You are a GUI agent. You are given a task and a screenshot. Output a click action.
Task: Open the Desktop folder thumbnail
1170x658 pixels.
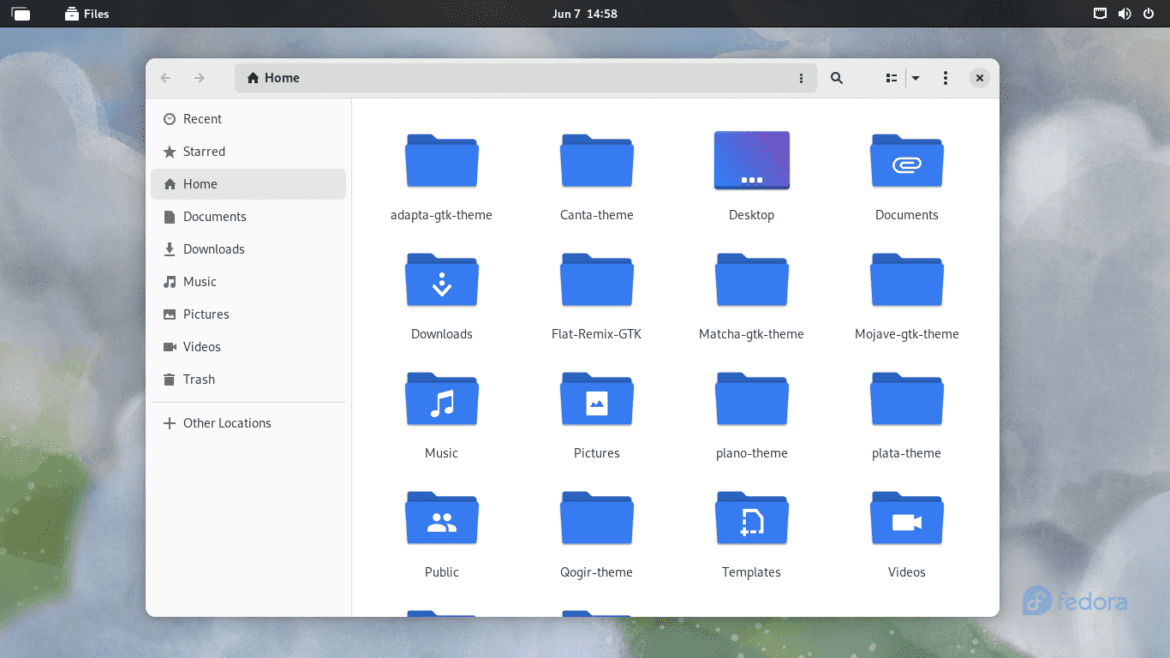[751, 160]
